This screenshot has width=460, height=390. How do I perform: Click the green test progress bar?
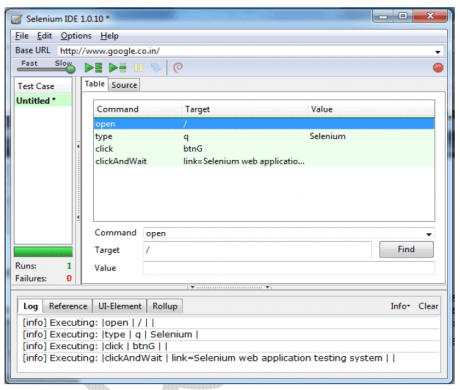tap(43, 252)
